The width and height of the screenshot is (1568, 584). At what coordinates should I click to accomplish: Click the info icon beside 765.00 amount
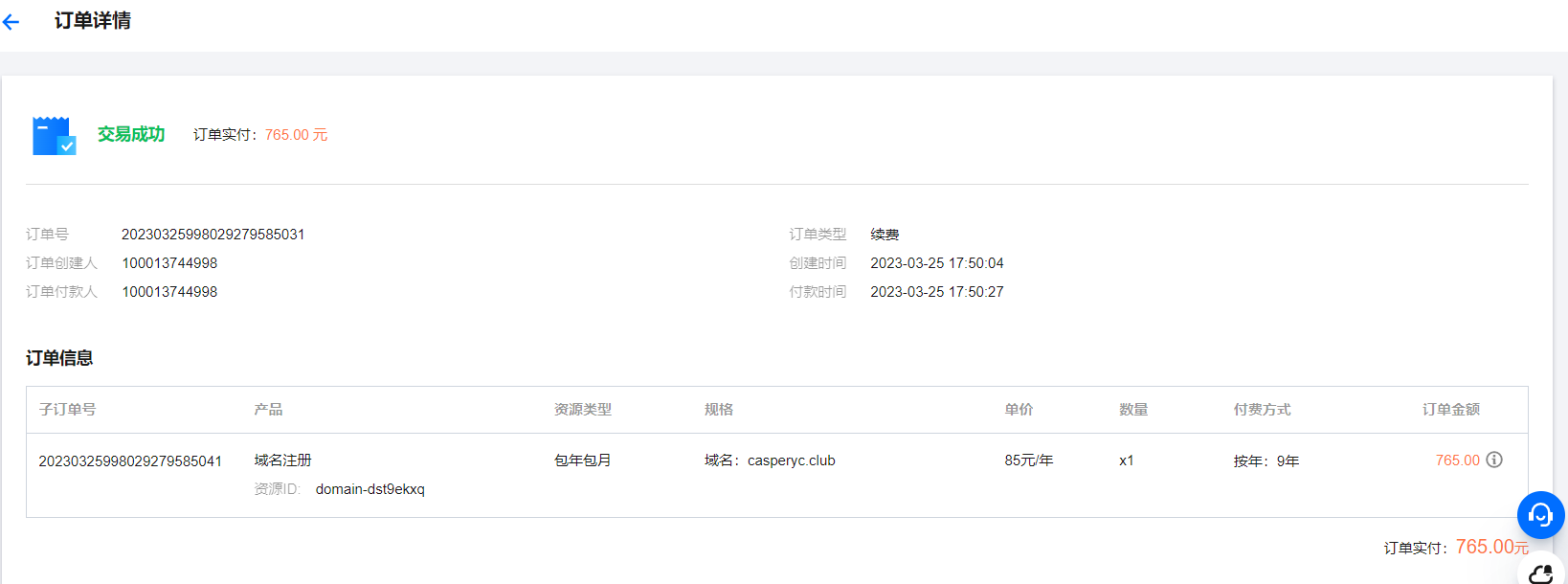(x=1494, y=460)
